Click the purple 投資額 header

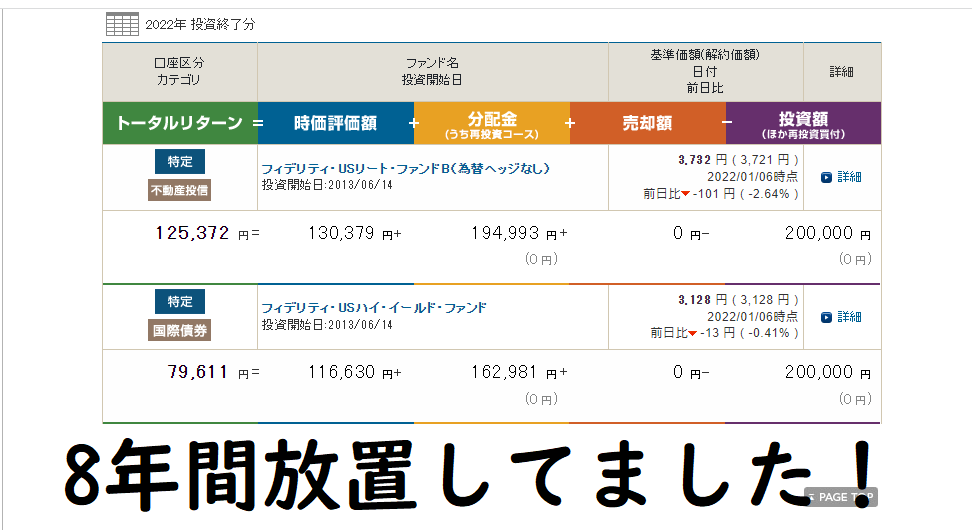pyautogui.click(x=803, y=123)
